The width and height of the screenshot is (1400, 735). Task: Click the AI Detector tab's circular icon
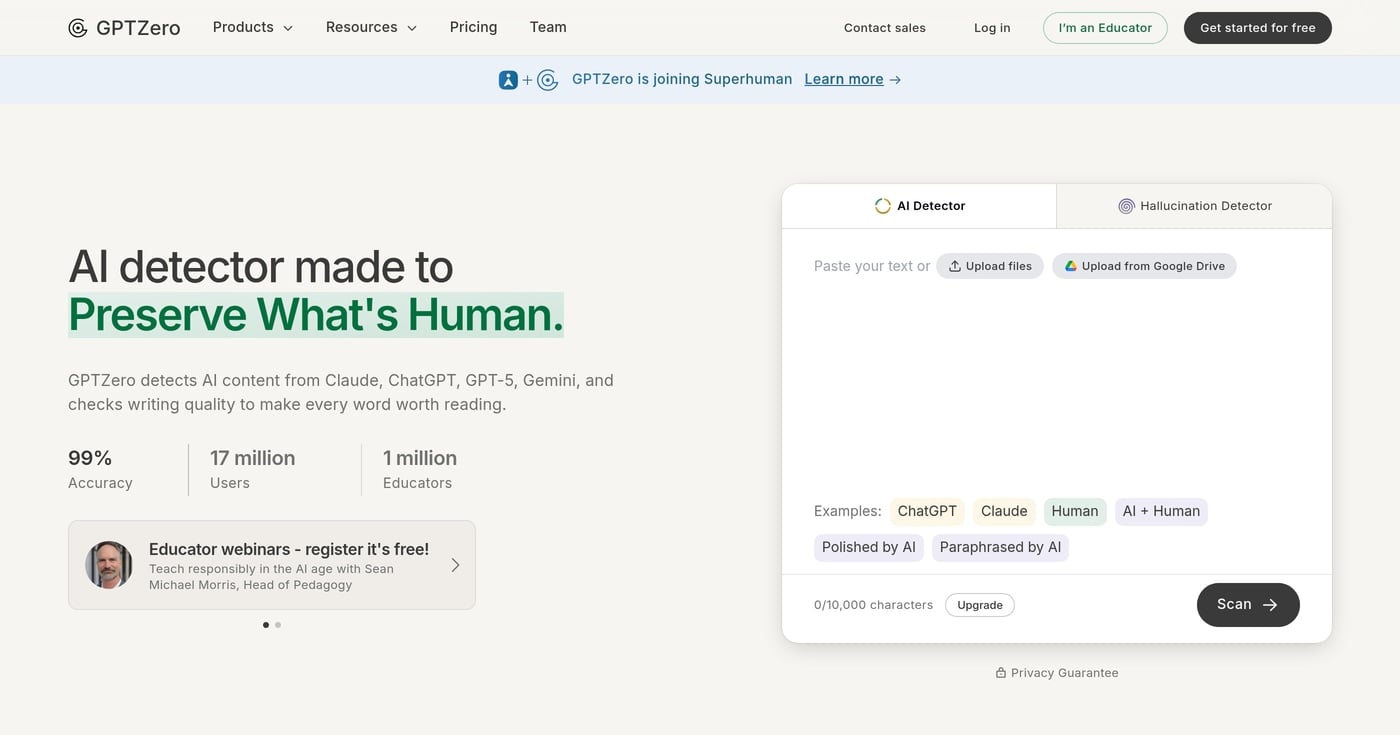tap(883, 206)
